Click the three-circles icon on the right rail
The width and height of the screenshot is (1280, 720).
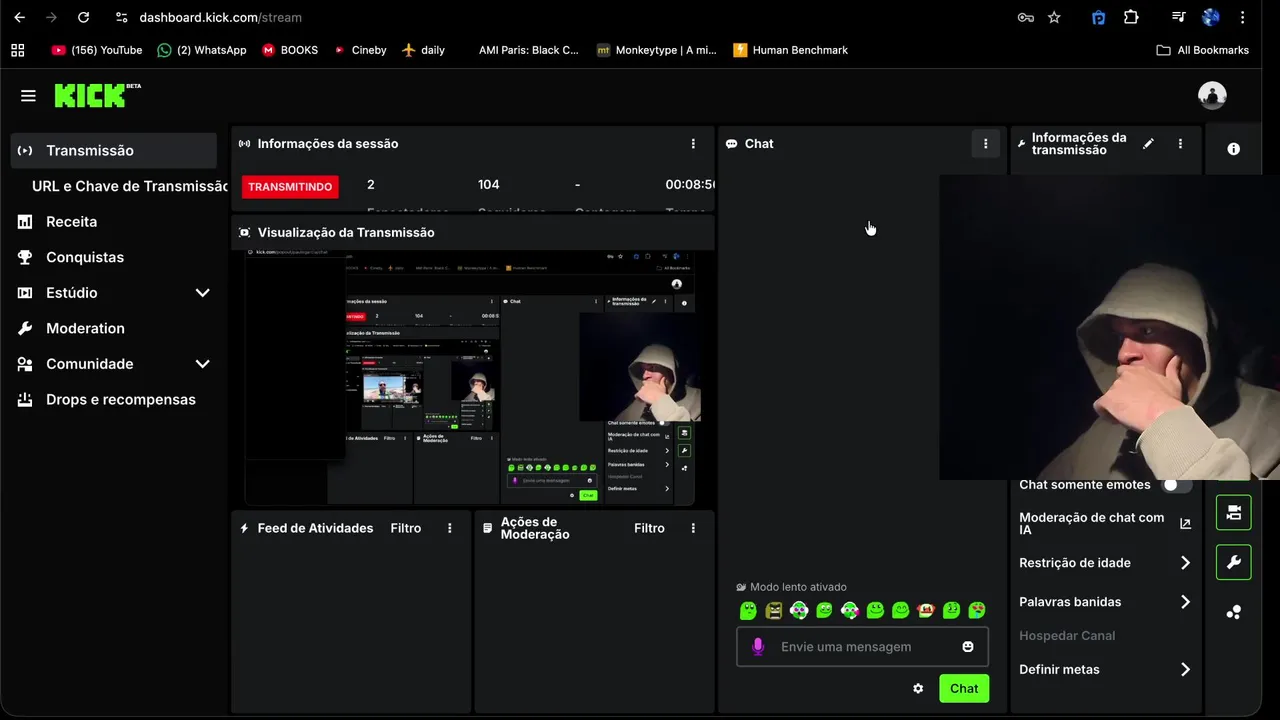click(x=1234, y=612)
